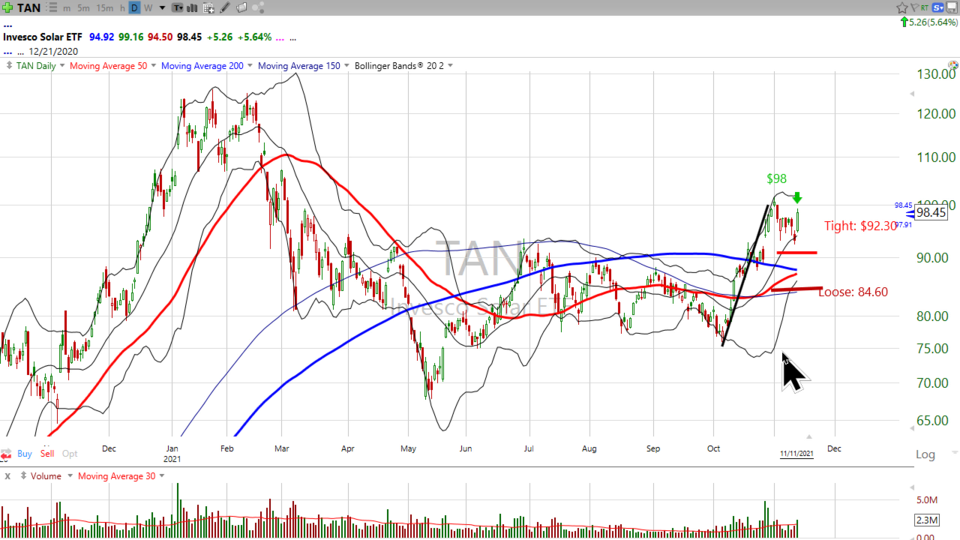960x540 pixels.
Task: Click the green '$98' annotation label
Action: coord(776,179)
